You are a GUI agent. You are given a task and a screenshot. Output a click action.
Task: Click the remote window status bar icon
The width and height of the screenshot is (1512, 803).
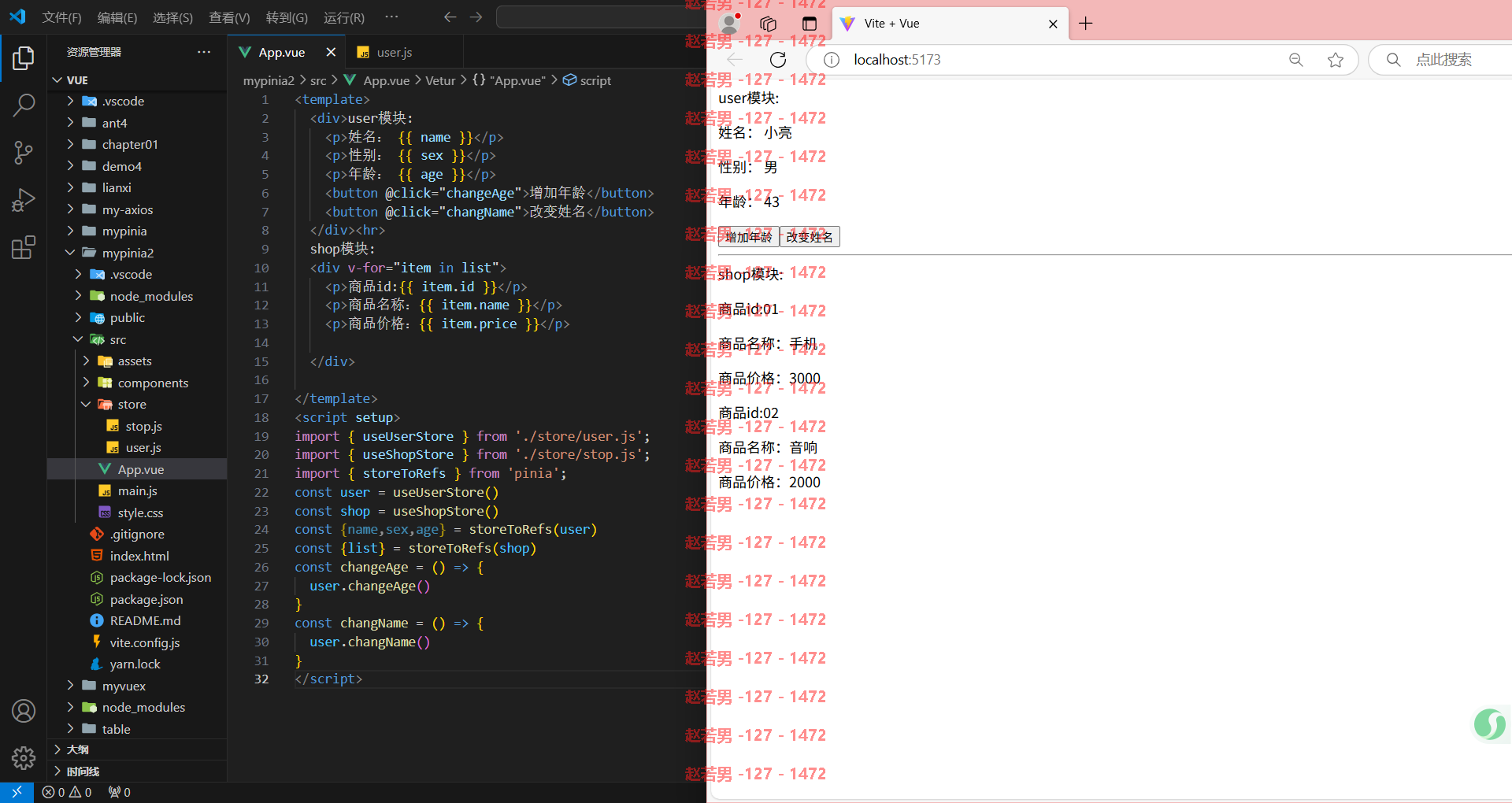pos(17,792)
